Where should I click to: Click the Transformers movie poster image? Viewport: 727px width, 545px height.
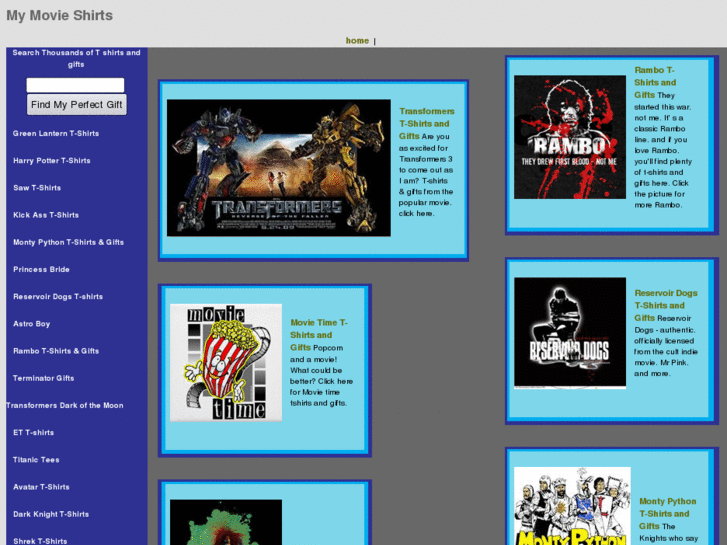pos(279,168)
